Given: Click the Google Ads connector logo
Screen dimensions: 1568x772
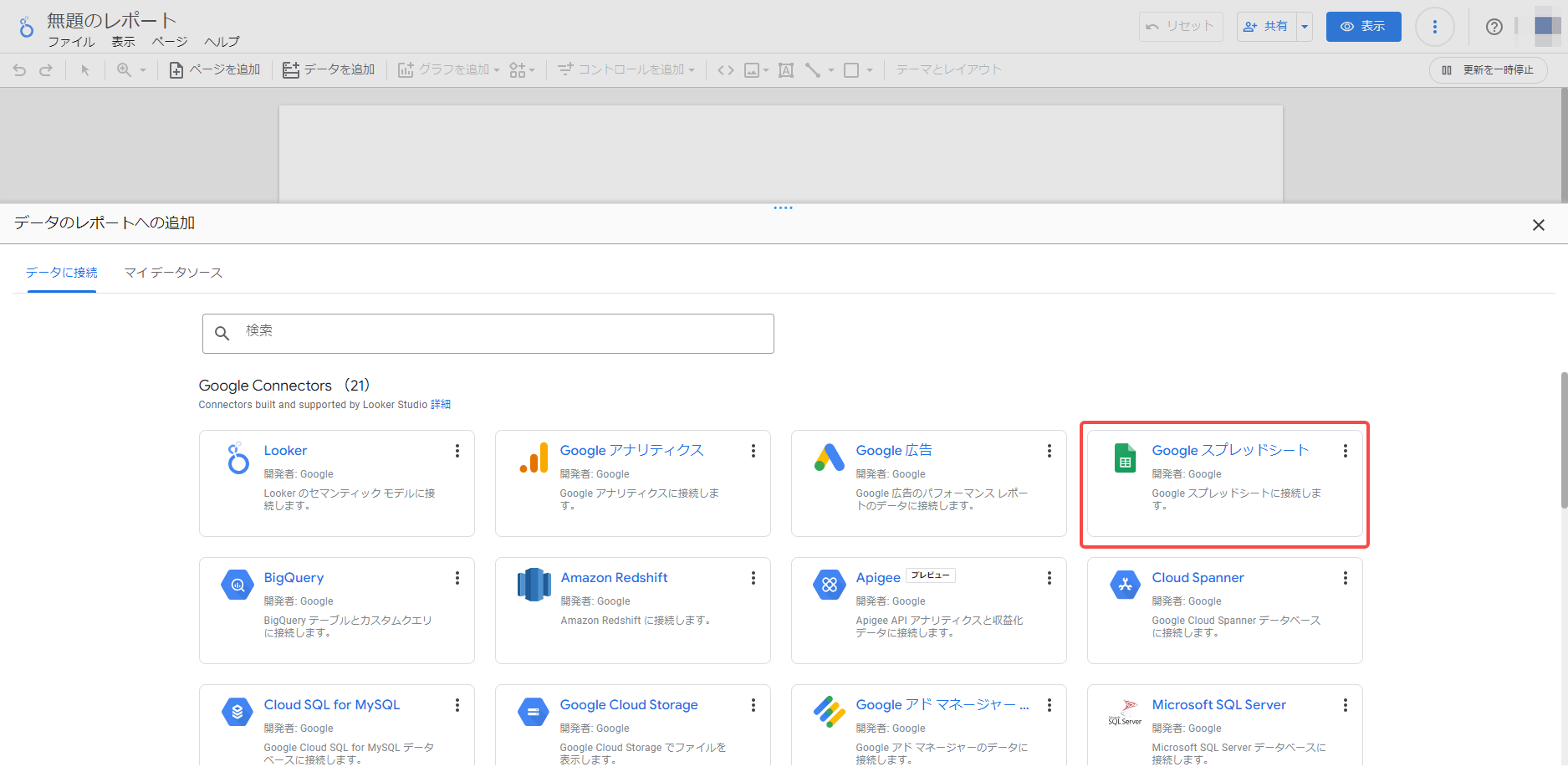Looking at the screenshot, I should click(830, 458).
